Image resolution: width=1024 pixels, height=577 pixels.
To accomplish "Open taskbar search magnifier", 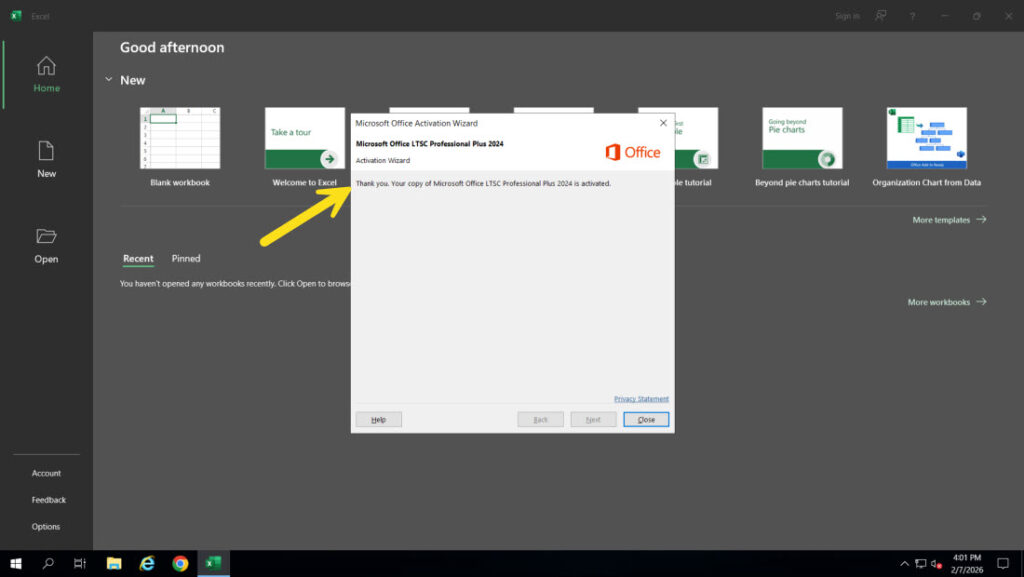I will tap(48, 563).
